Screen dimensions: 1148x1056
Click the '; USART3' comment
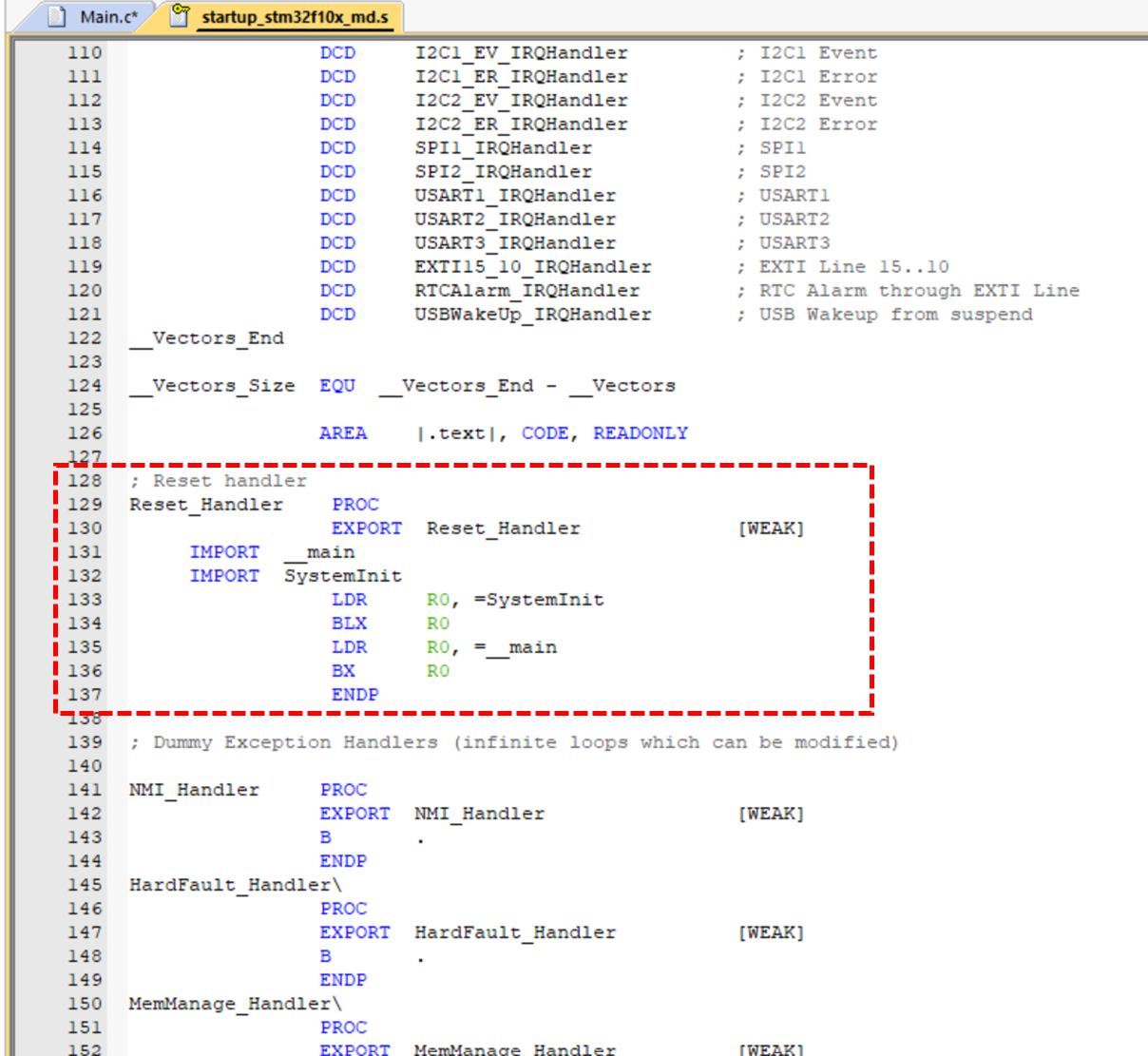[783, 243]
